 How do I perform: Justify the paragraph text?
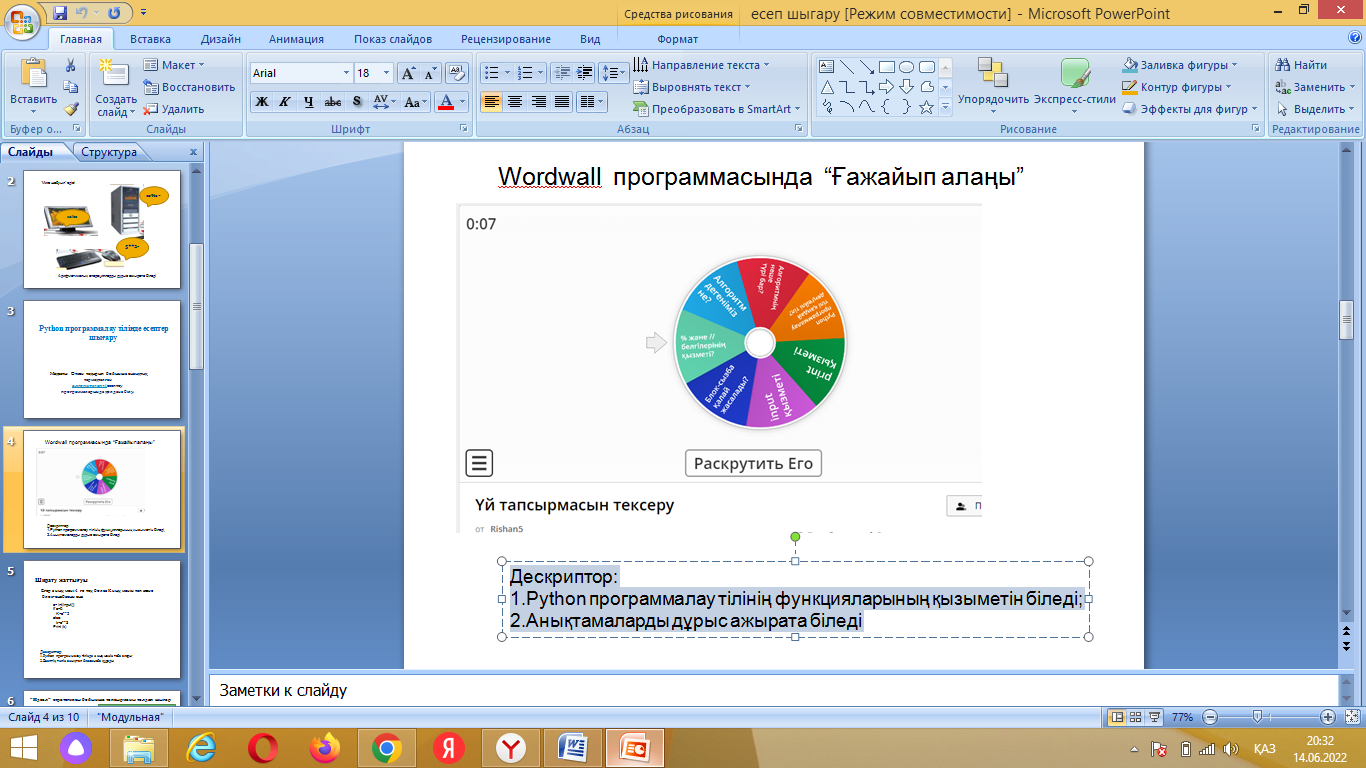pos(562,101)
